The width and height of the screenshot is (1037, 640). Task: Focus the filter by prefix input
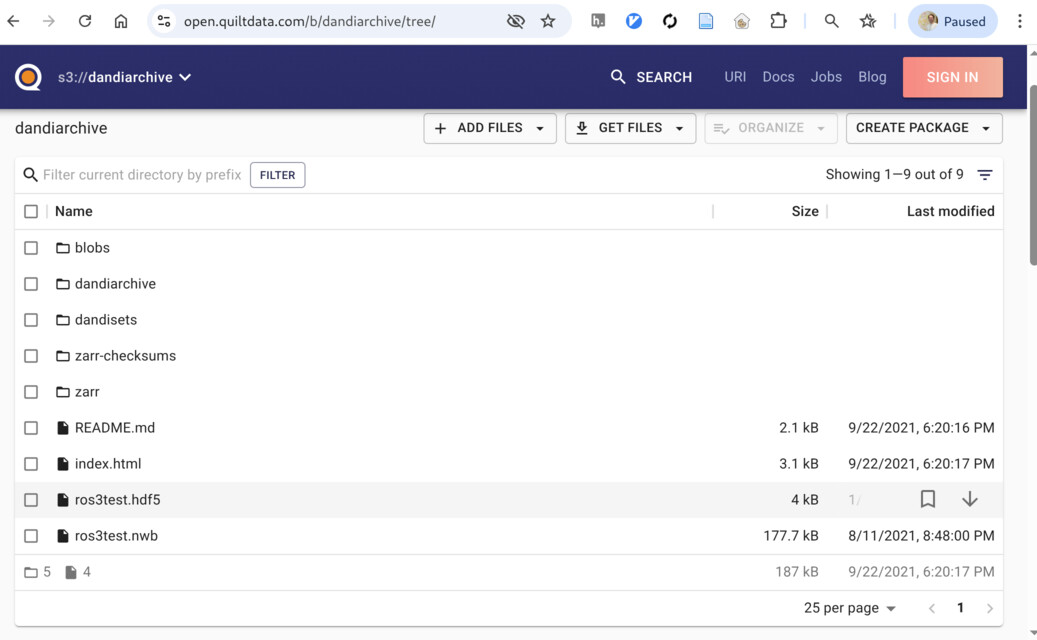[142, 175]
